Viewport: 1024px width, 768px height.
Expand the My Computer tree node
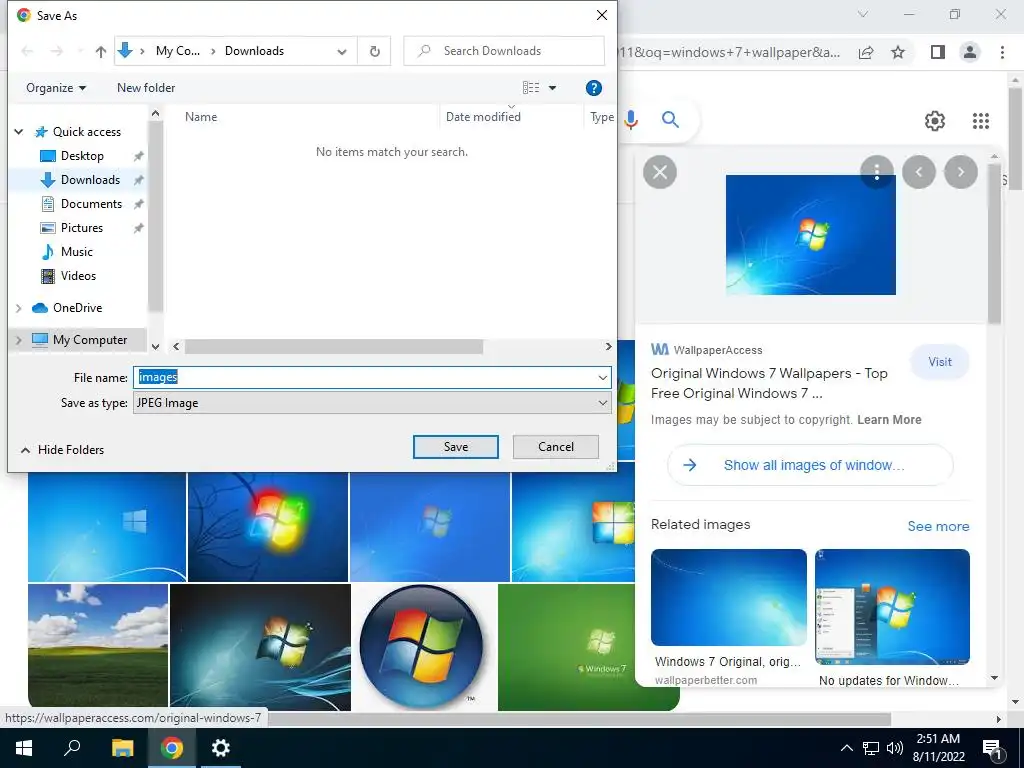click(19, 340)
